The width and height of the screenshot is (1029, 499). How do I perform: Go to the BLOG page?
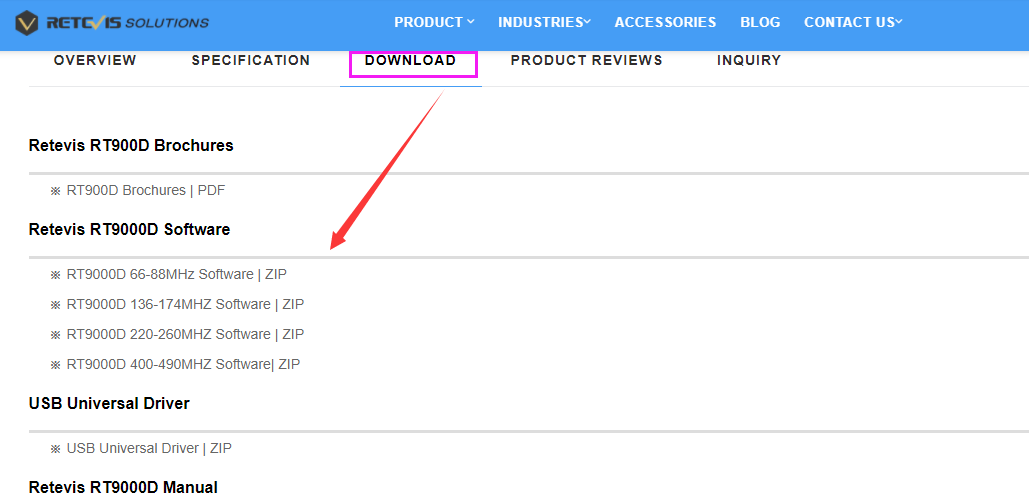[x=760, y=22]
